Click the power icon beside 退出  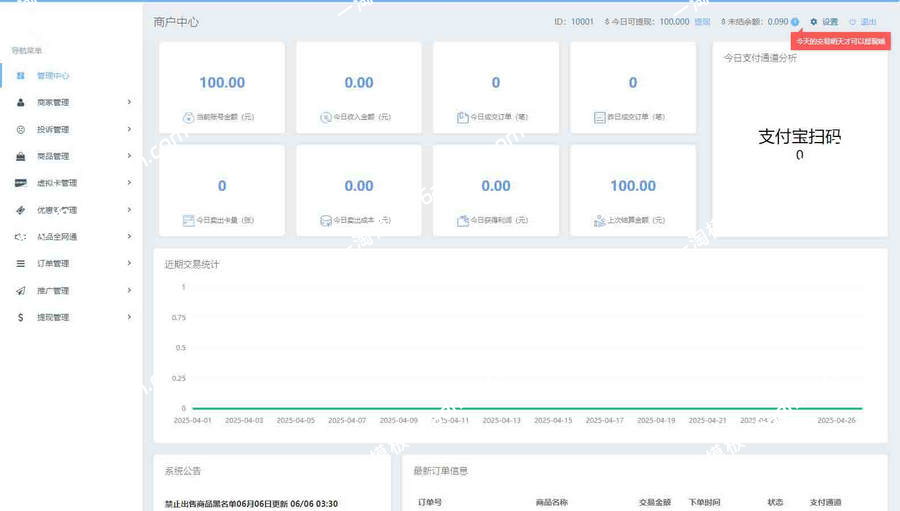pyautogui.click(x=852, y=22)
